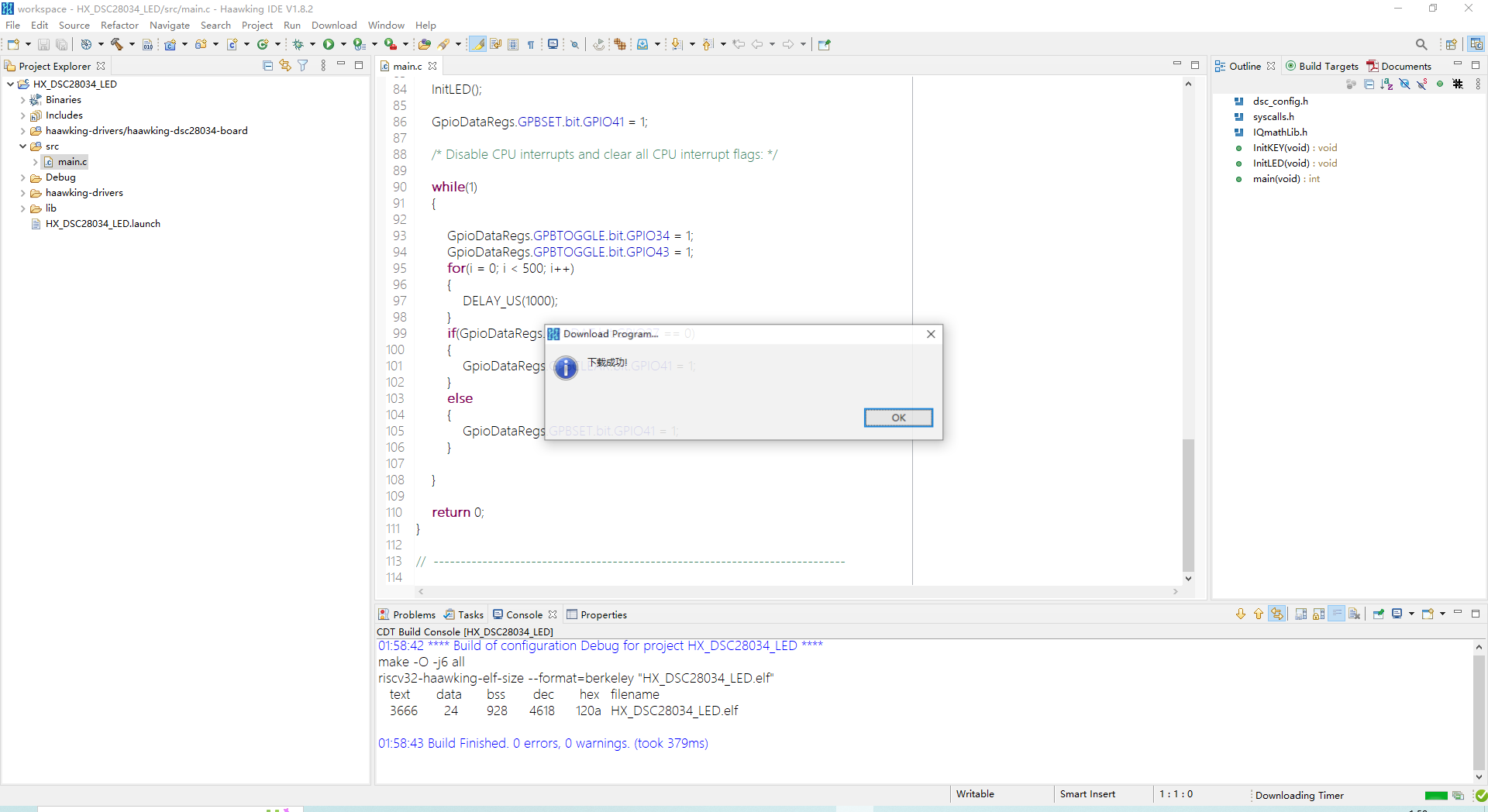
Task: Open the Build hammer dropdown arrow
Action: (131, 44)
